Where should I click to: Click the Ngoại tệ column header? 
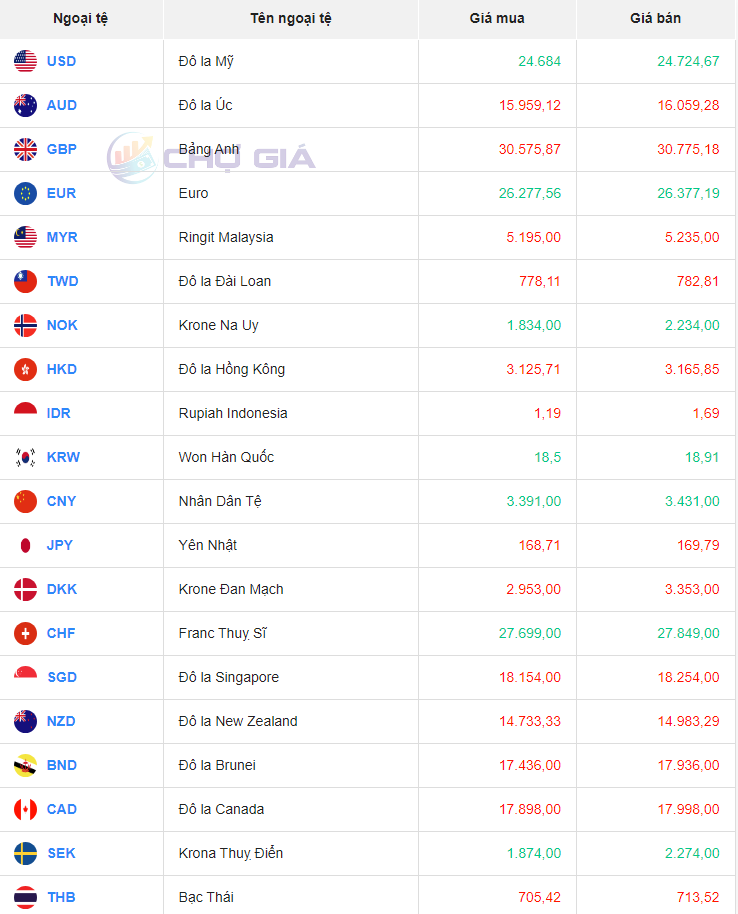82,18
